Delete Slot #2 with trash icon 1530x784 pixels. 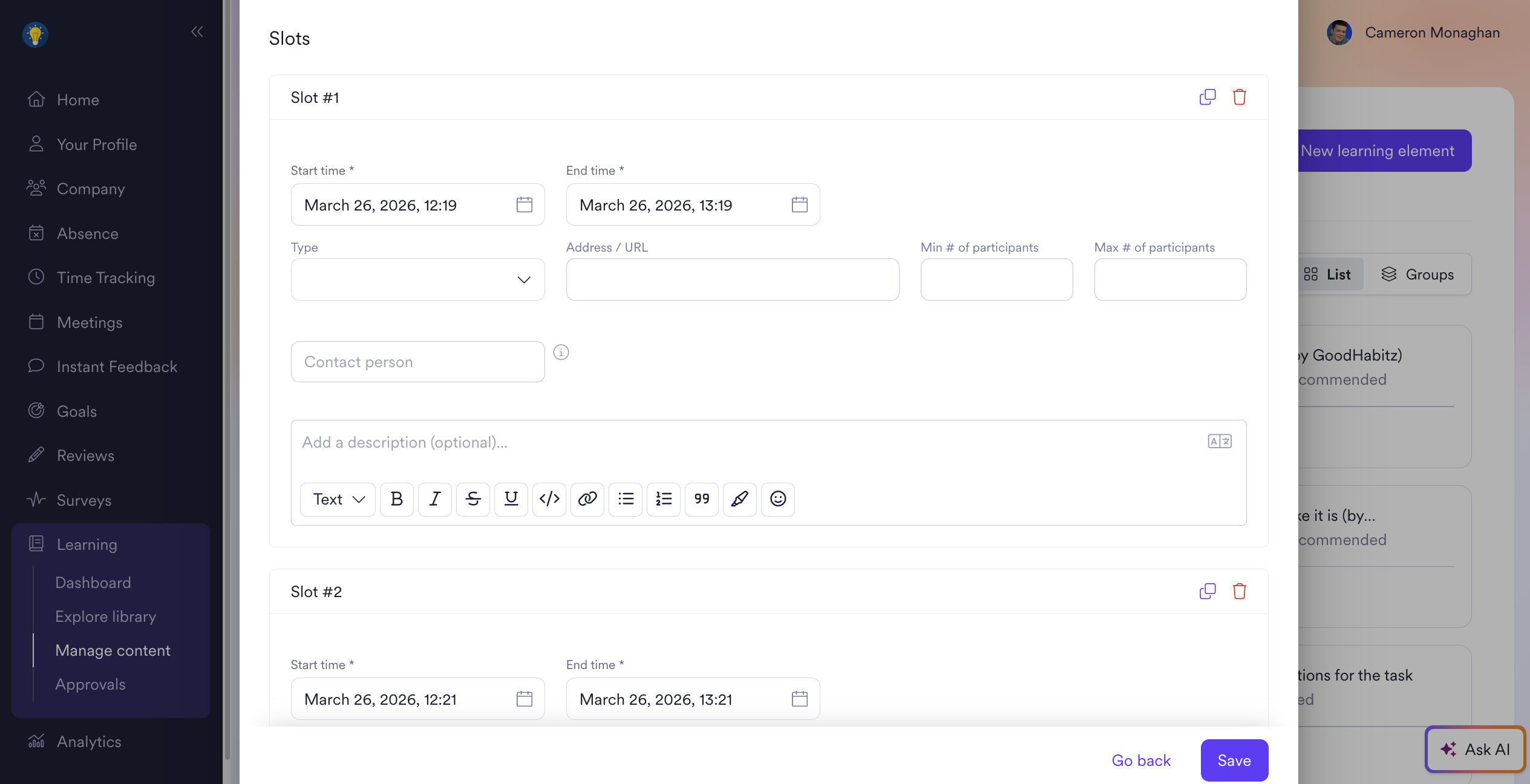tap(1239, 591)
